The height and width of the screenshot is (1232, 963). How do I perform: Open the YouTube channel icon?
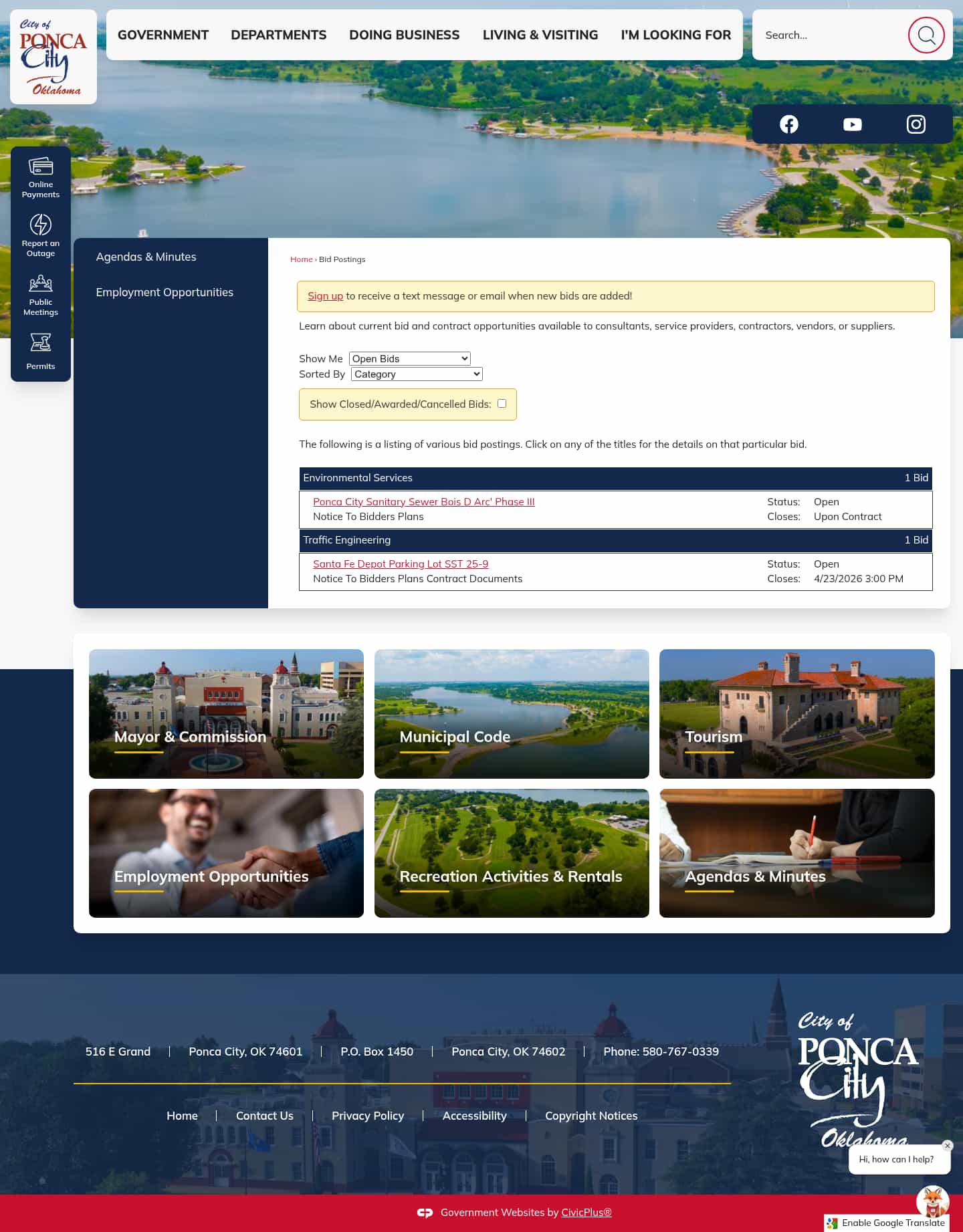pyautogui.click(x=852, y=124)
